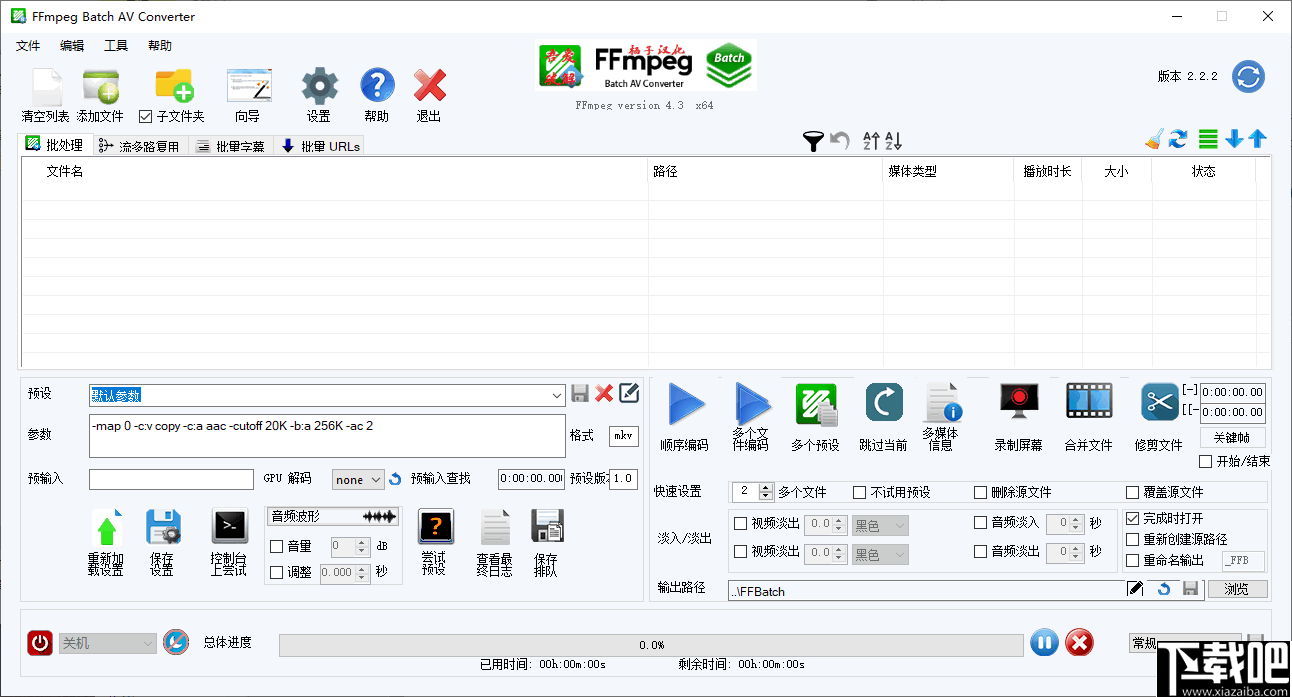
Task: Click Save Queue icon (保存排队)
Action: [x=547, y=526]
